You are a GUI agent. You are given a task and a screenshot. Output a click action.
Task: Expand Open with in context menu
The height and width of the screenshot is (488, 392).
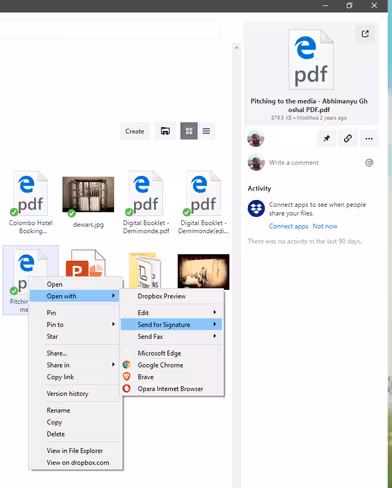coord(75,296)
